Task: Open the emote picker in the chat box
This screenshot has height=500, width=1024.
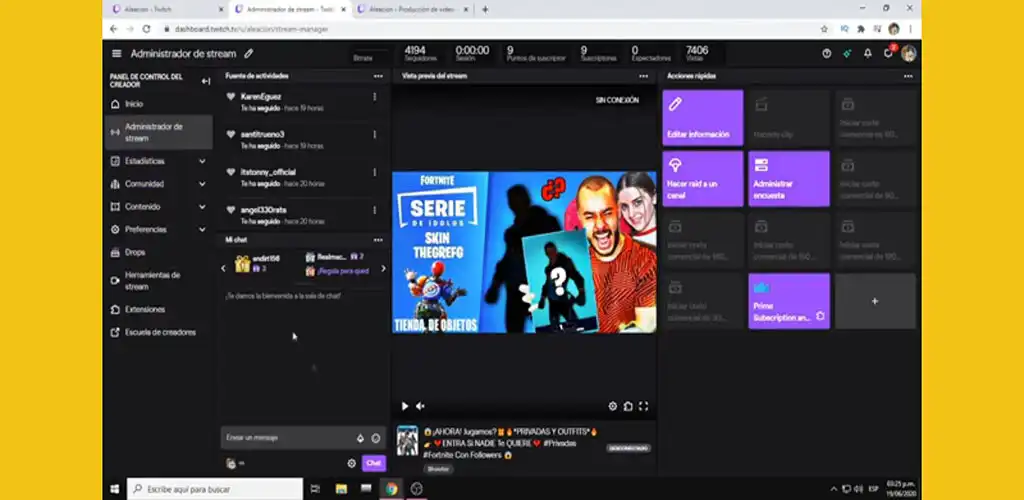Action: click(376, 439)
